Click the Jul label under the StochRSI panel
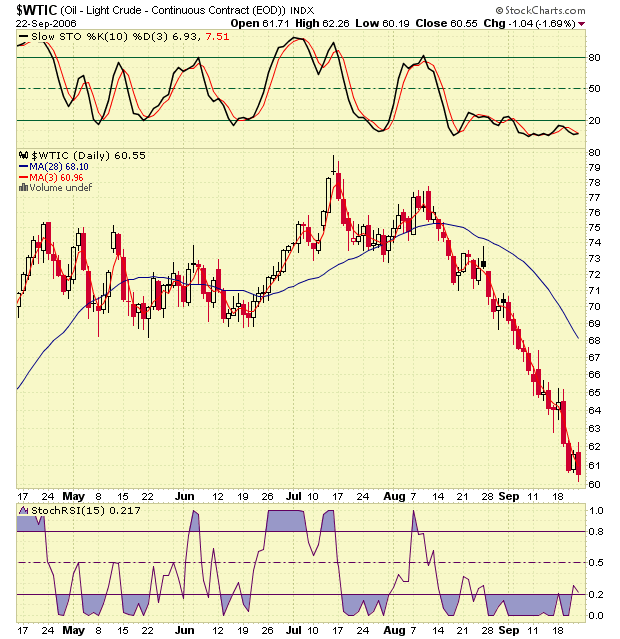 point(293,630)
